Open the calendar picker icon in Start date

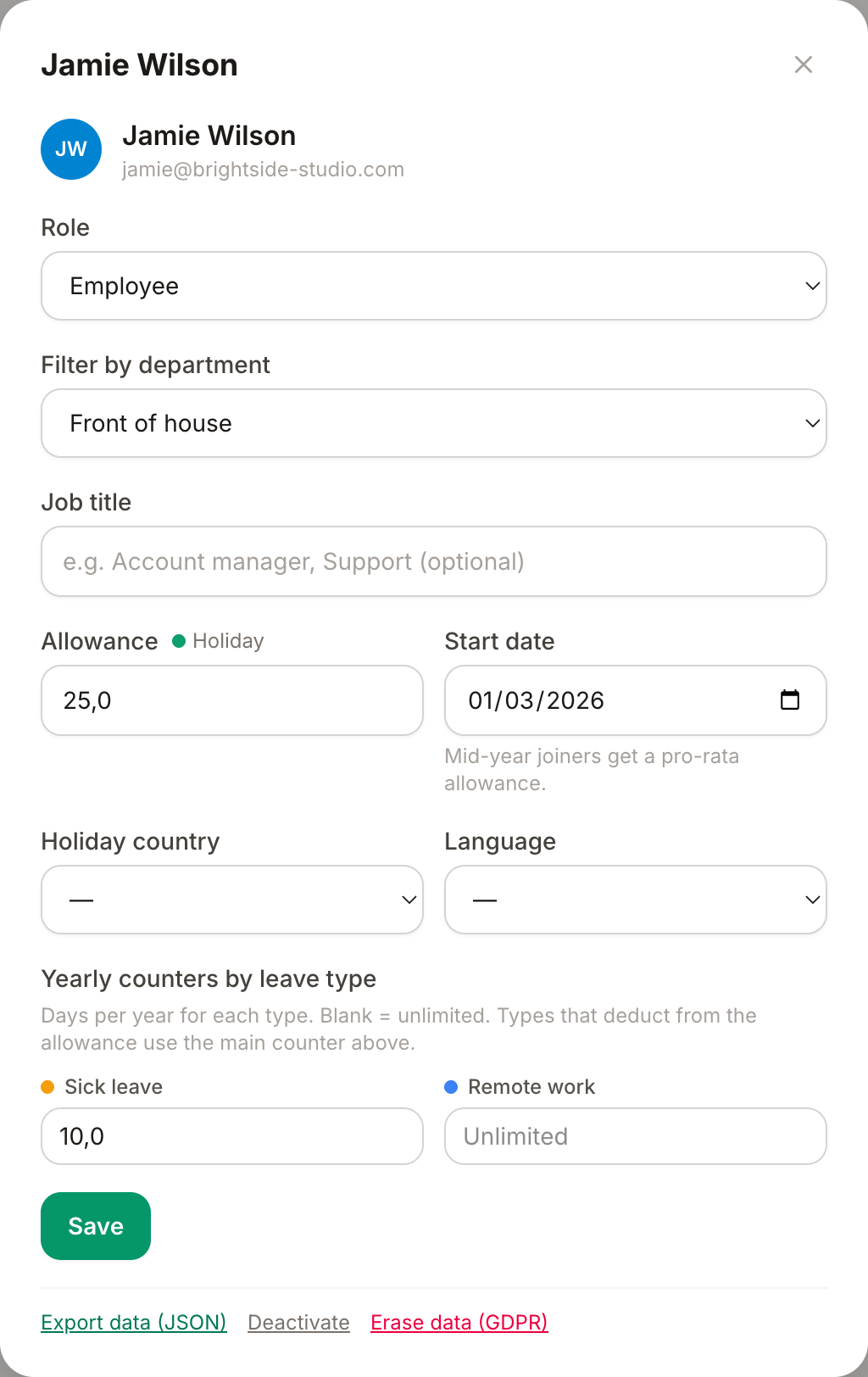(x=790, y=700)
